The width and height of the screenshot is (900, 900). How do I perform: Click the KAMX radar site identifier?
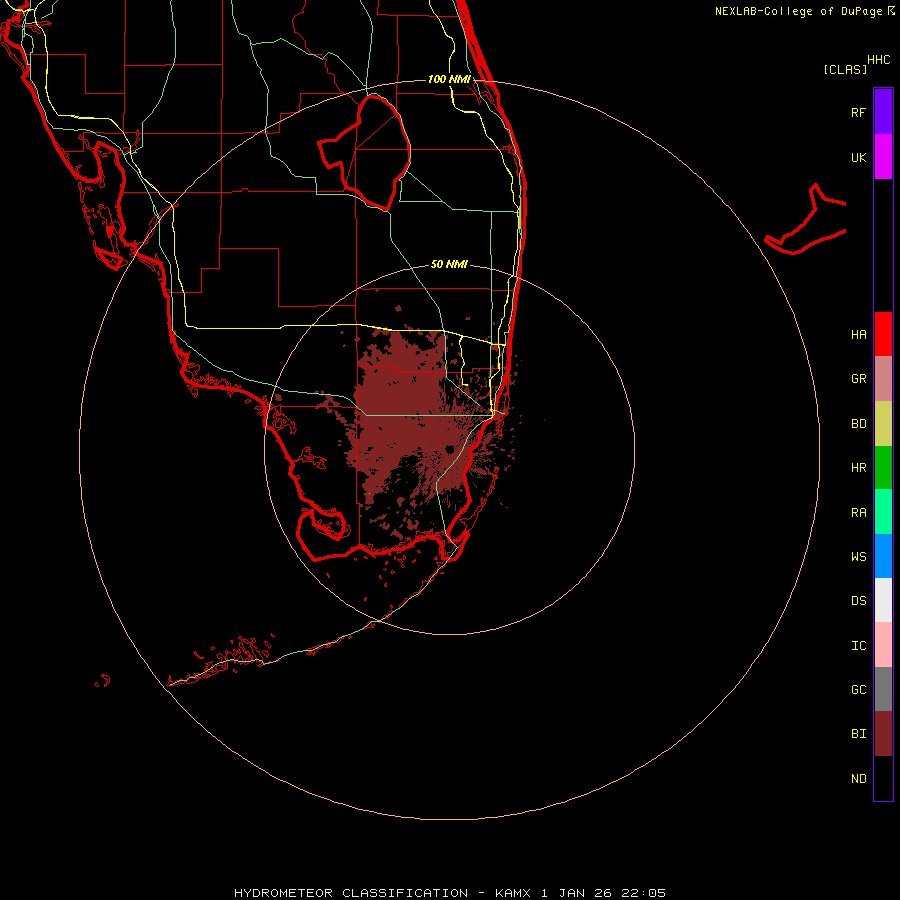point(514,893)
